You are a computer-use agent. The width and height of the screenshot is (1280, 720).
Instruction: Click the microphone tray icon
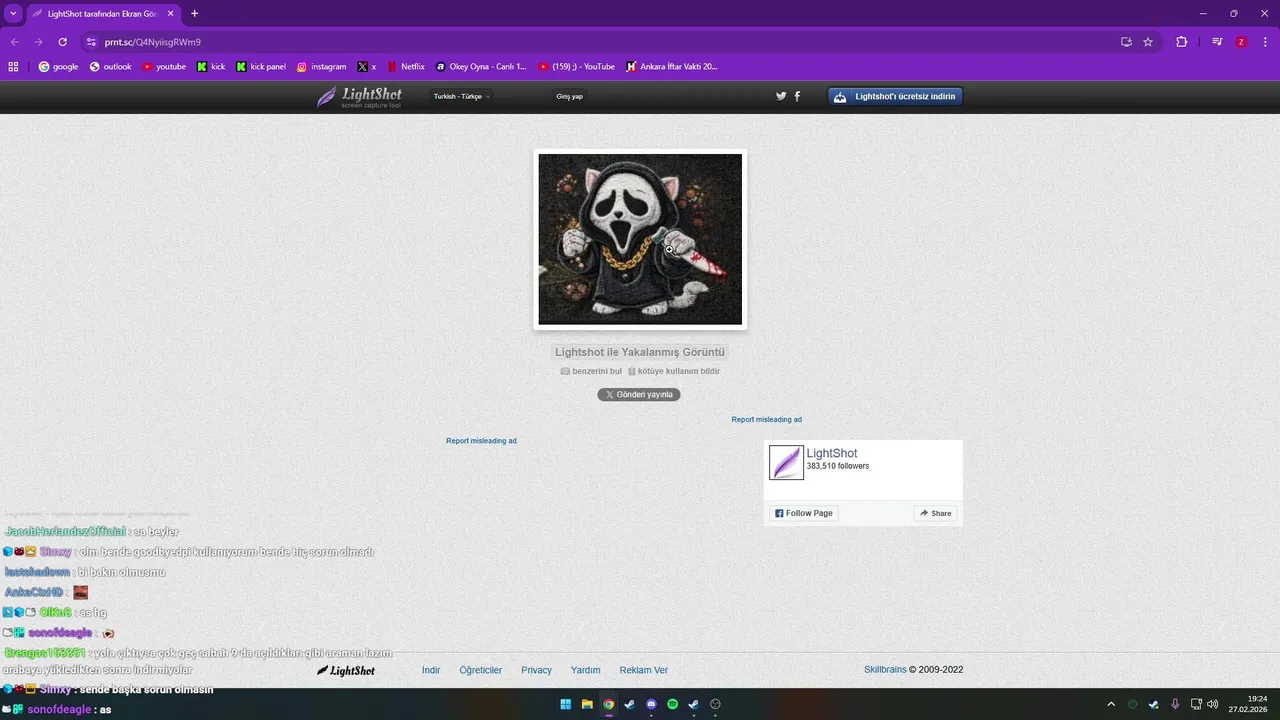pyautogui.click(x=1175, y=704)
